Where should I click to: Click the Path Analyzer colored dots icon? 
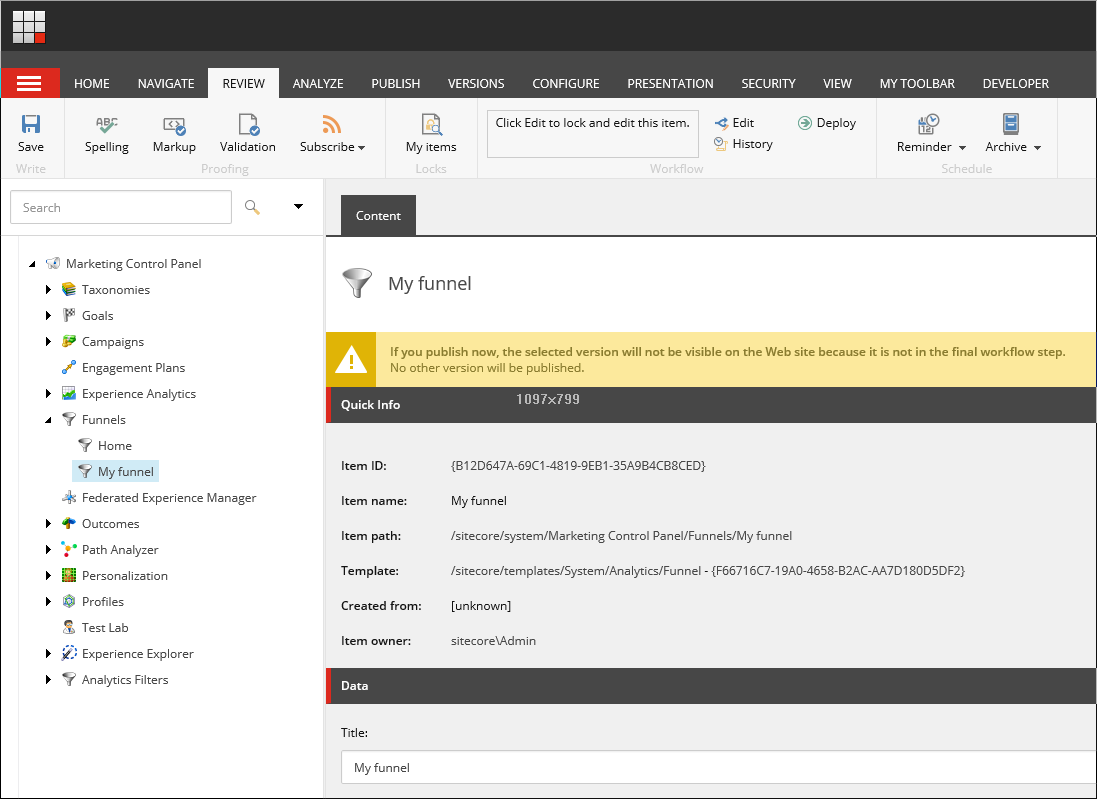[69, 549]
